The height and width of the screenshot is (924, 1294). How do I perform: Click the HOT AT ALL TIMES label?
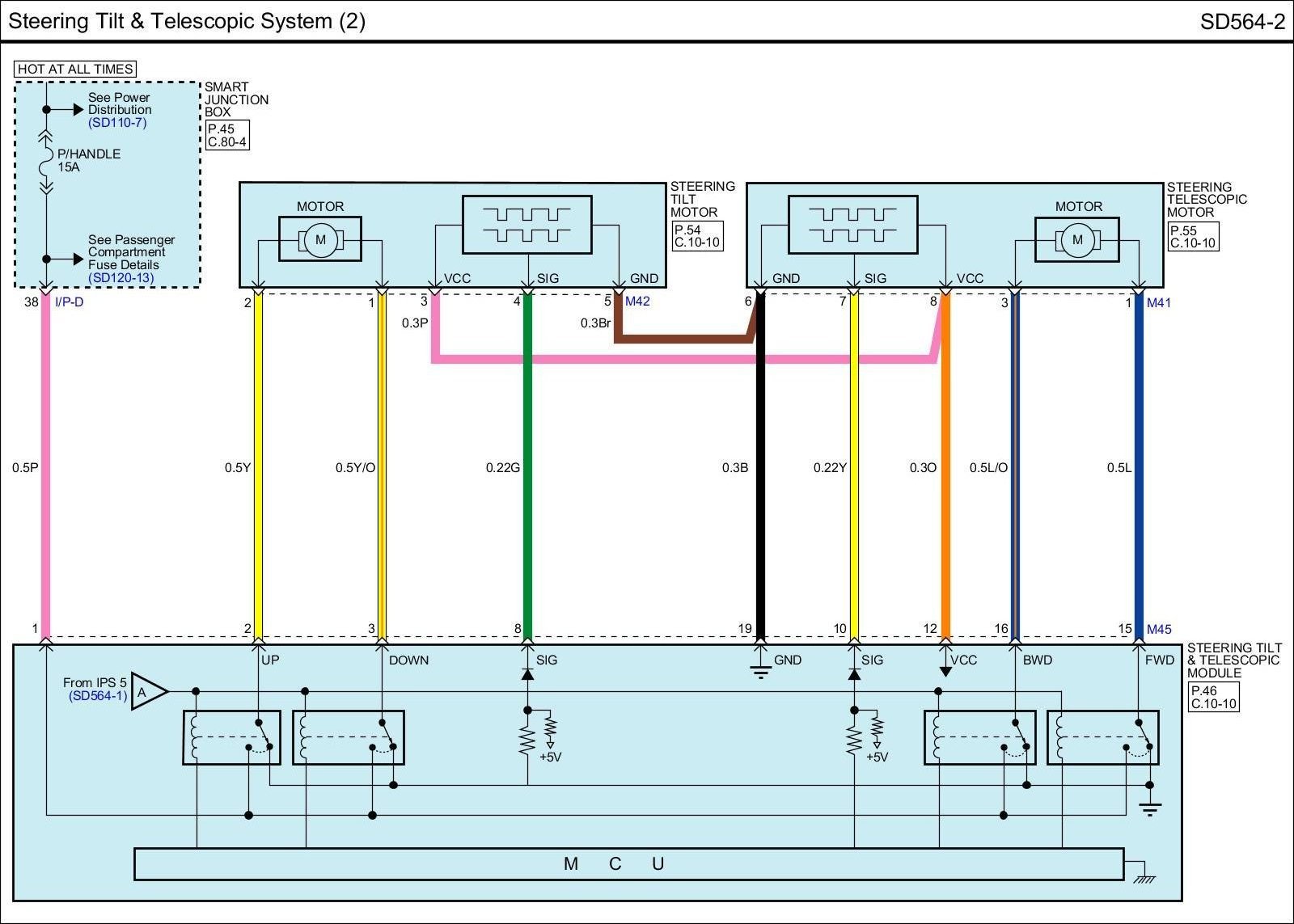click(x=75, y=70)
